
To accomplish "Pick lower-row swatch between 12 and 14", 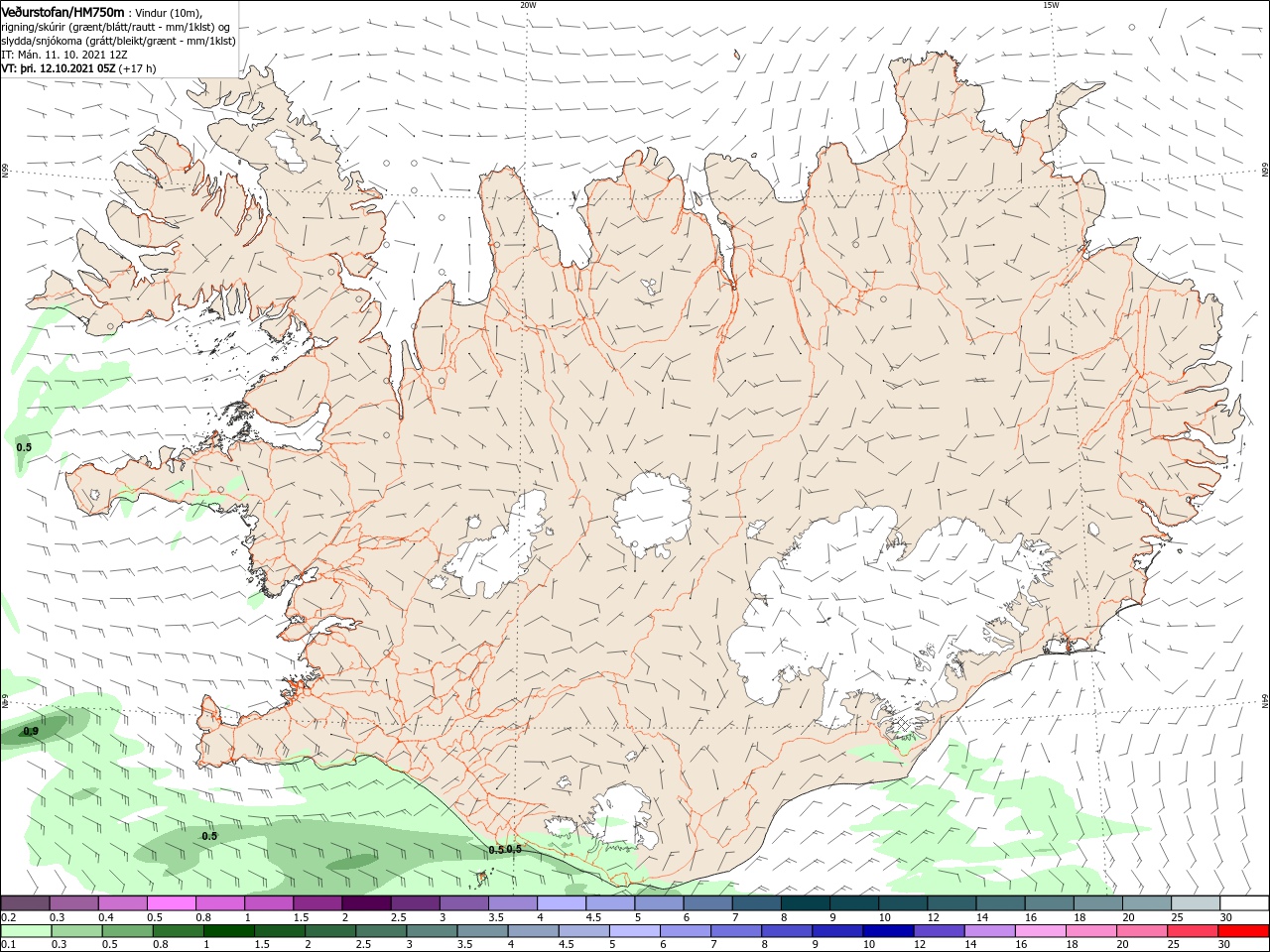I will 939,931.
